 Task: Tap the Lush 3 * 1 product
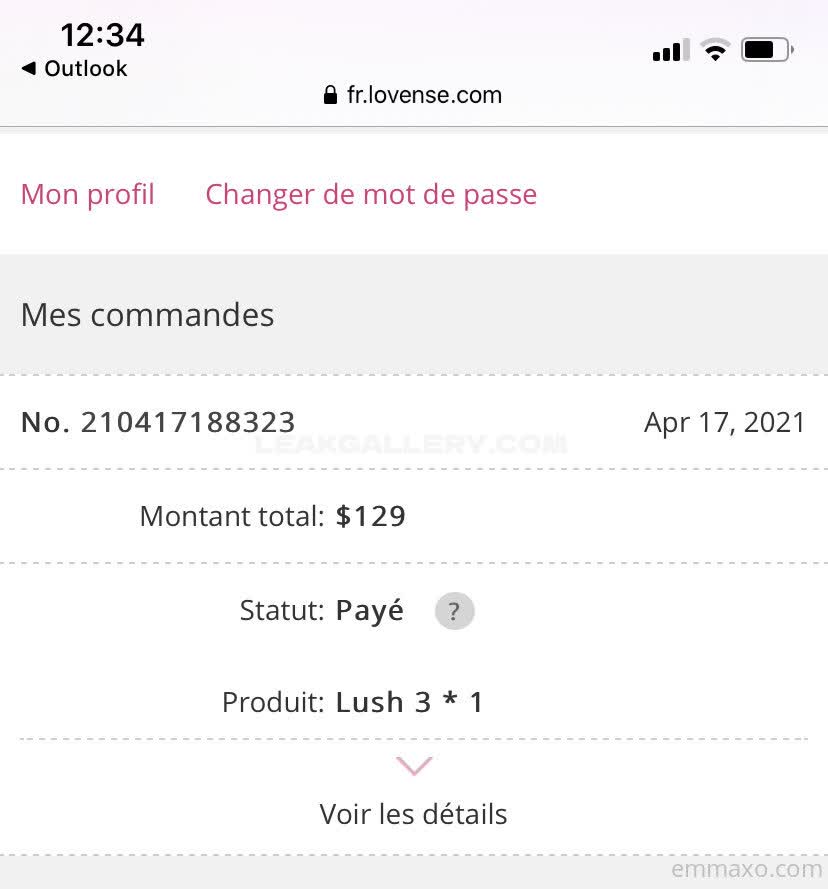point(410,702)
